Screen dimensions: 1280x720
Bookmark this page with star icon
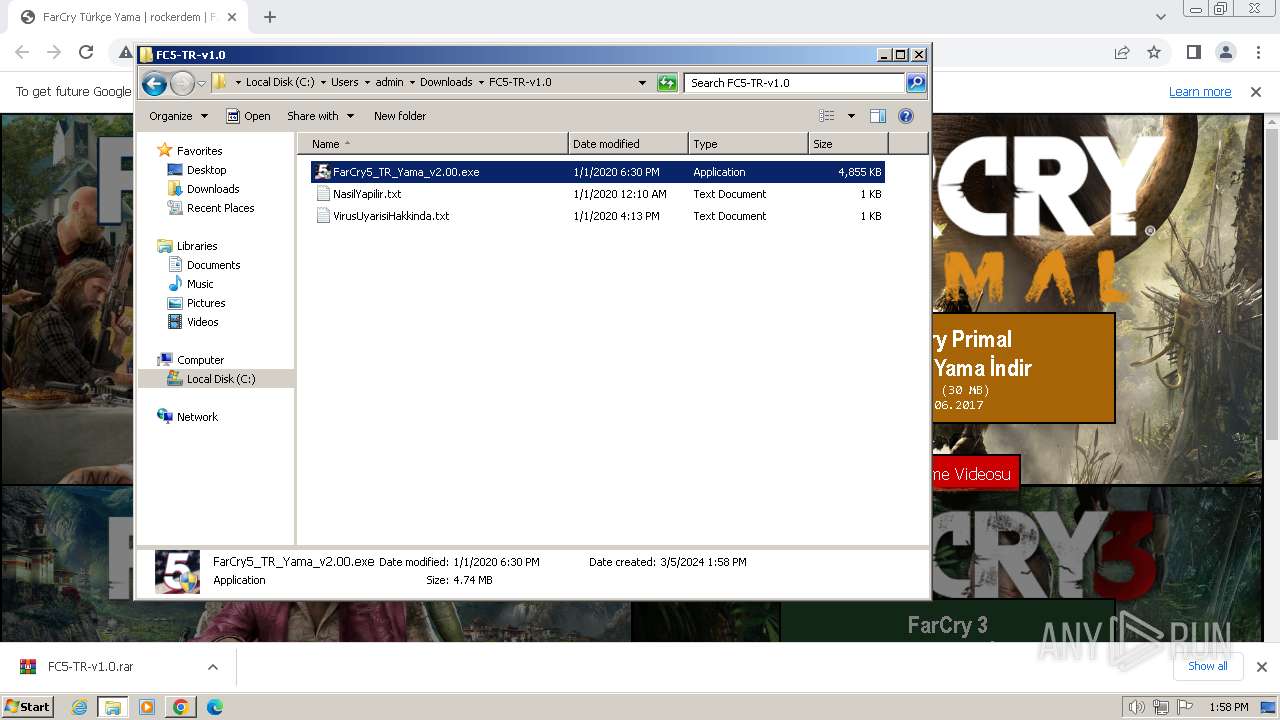(x=1154, y=52)
